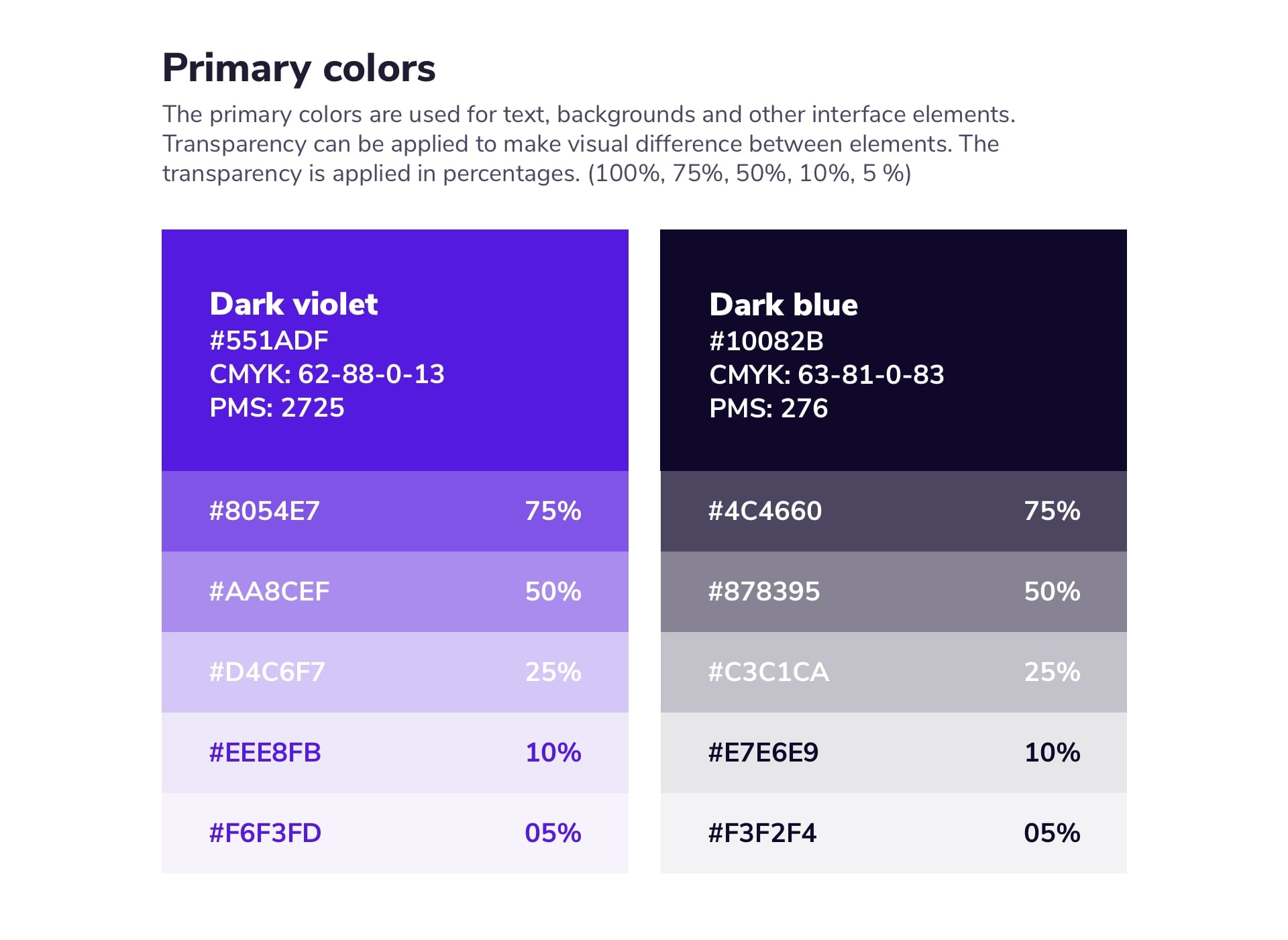Click the PMS: 2725 label
The width and height of the screenshot is (1288, 940).
click(x=276, y=408)
